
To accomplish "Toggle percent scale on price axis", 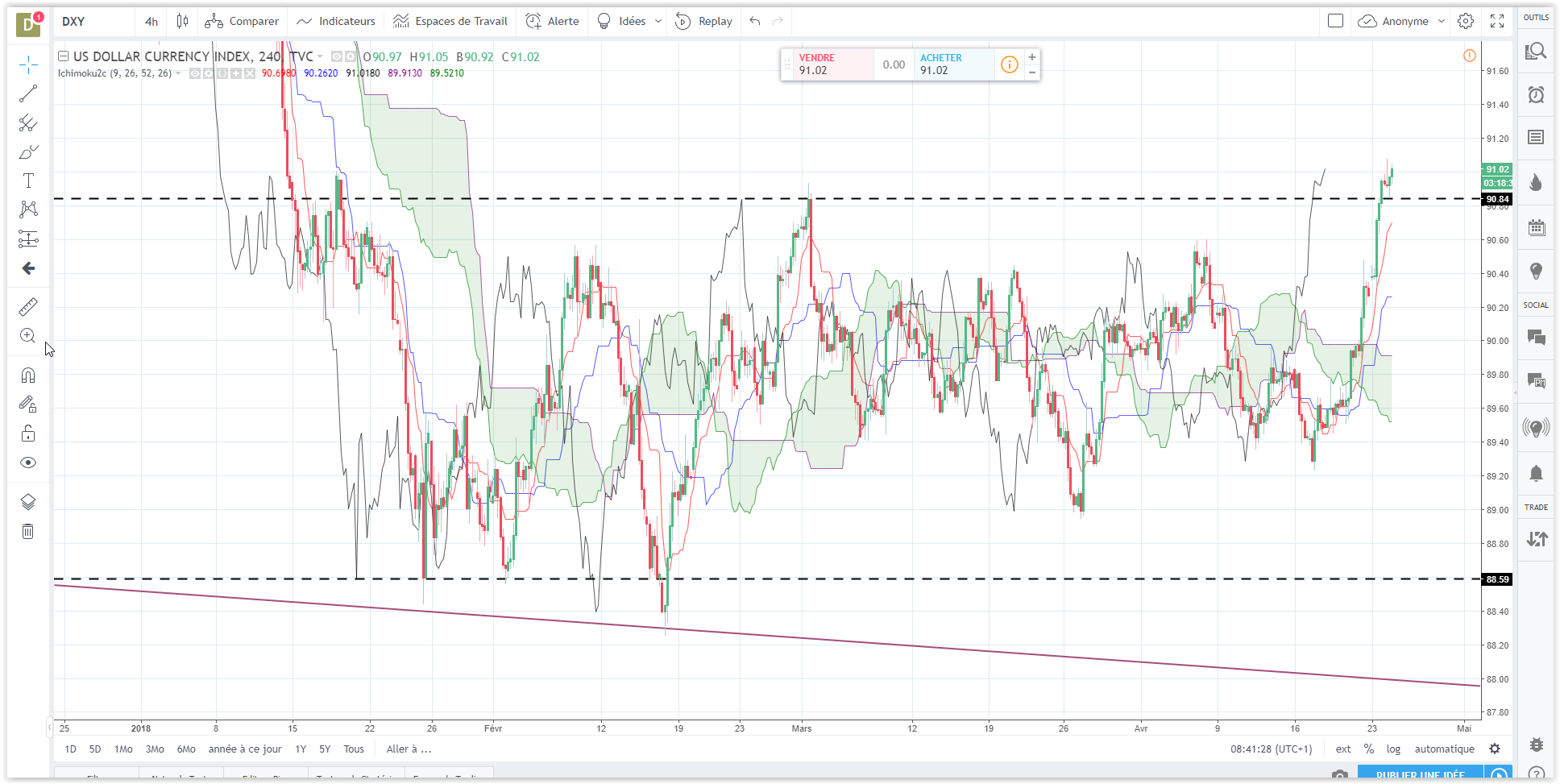I will click(x=1369, y=749).
